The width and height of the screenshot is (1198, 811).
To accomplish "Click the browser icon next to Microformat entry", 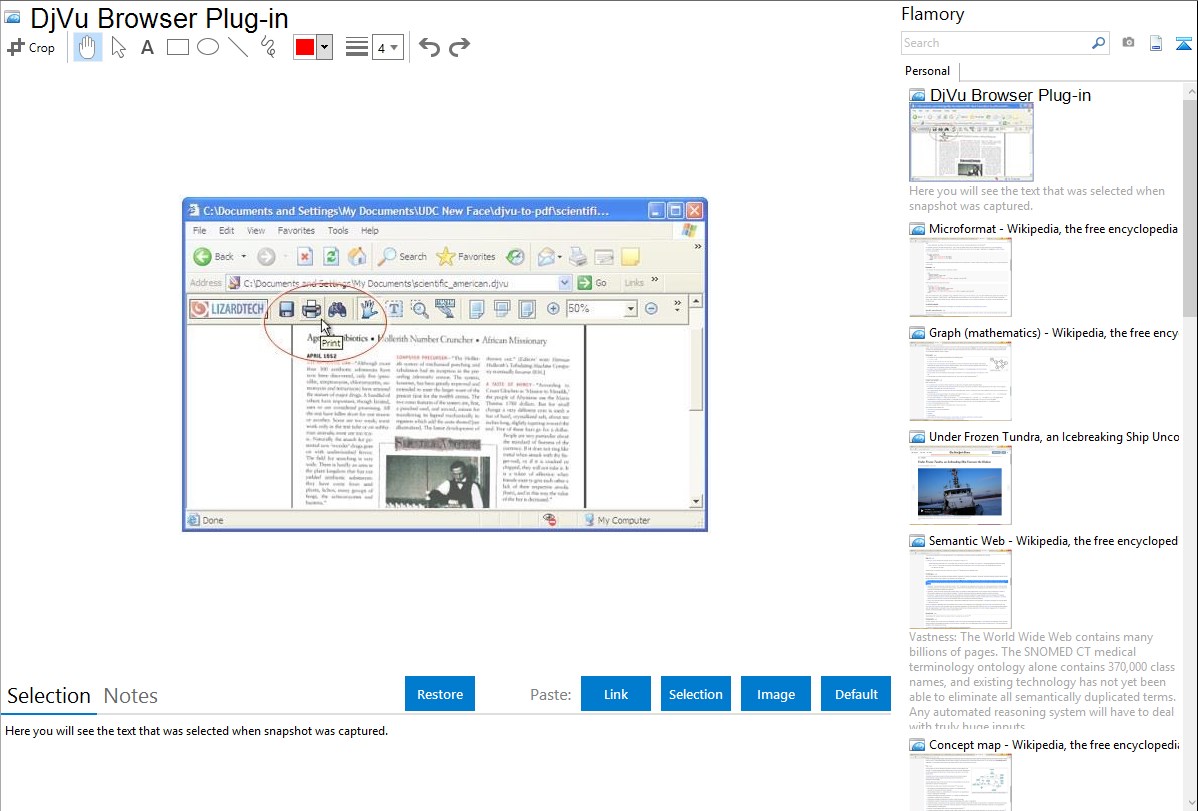I will (917, 229).
